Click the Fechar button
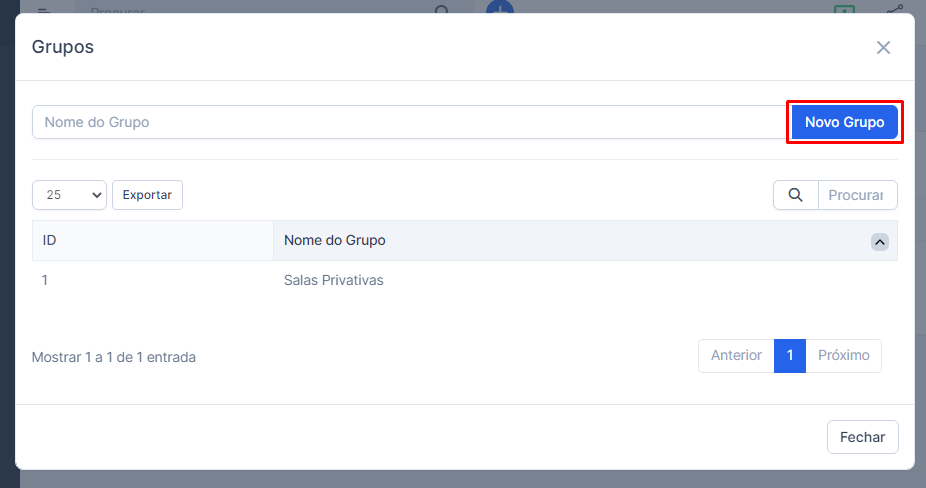The height and width of the screenshot is (488, 926). [862, 437]
